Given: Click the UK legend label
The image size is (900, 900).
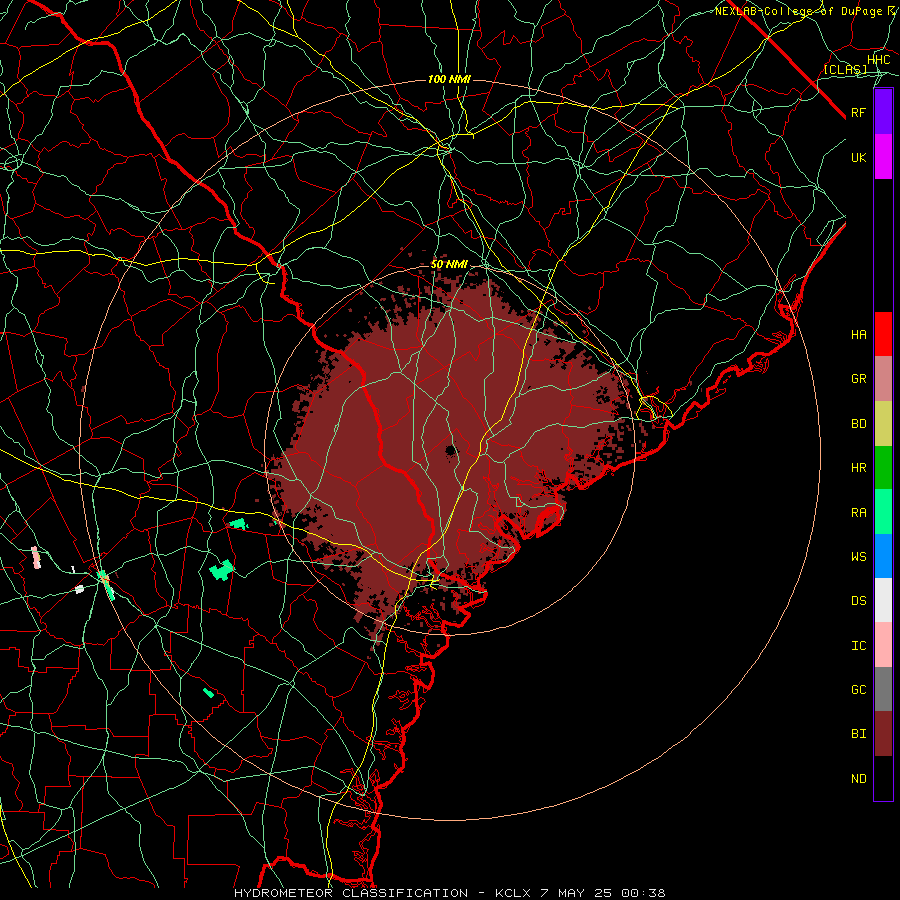Looking at the screenshot, I should click(x=859, y=158).
